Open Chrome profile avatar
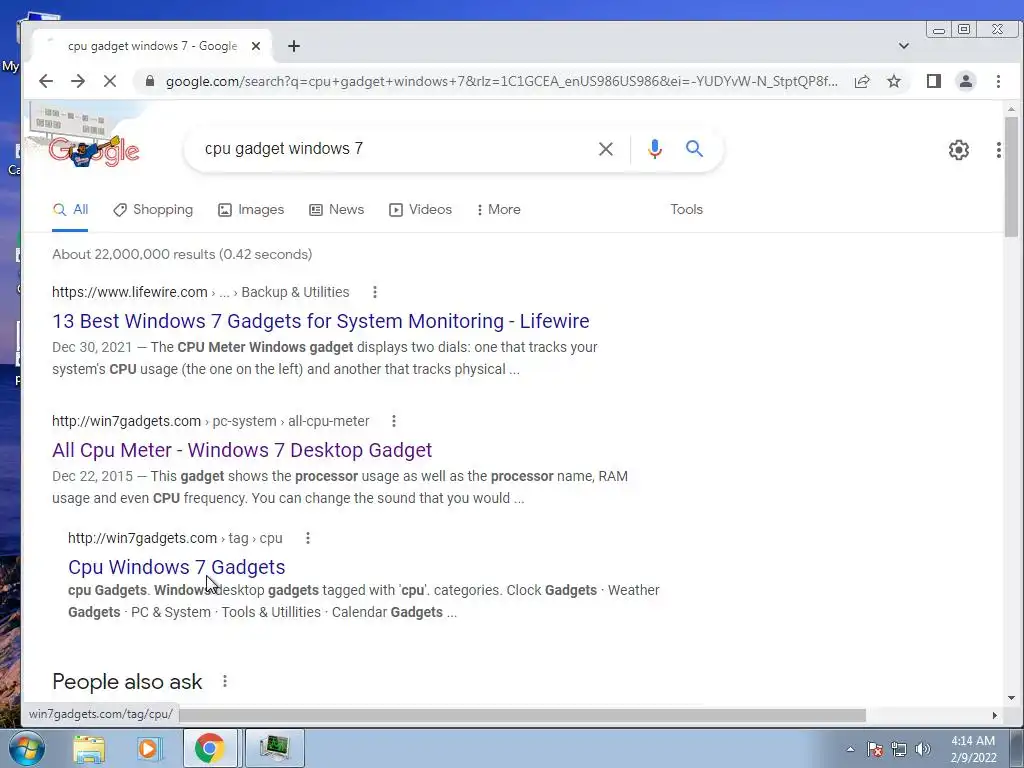Screen dimensions: 1024x768 [x=966, y=81]
